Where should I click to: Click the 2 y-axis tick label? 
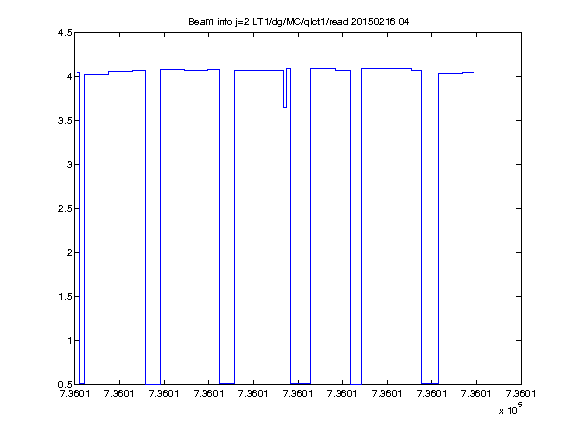(69, 252)
